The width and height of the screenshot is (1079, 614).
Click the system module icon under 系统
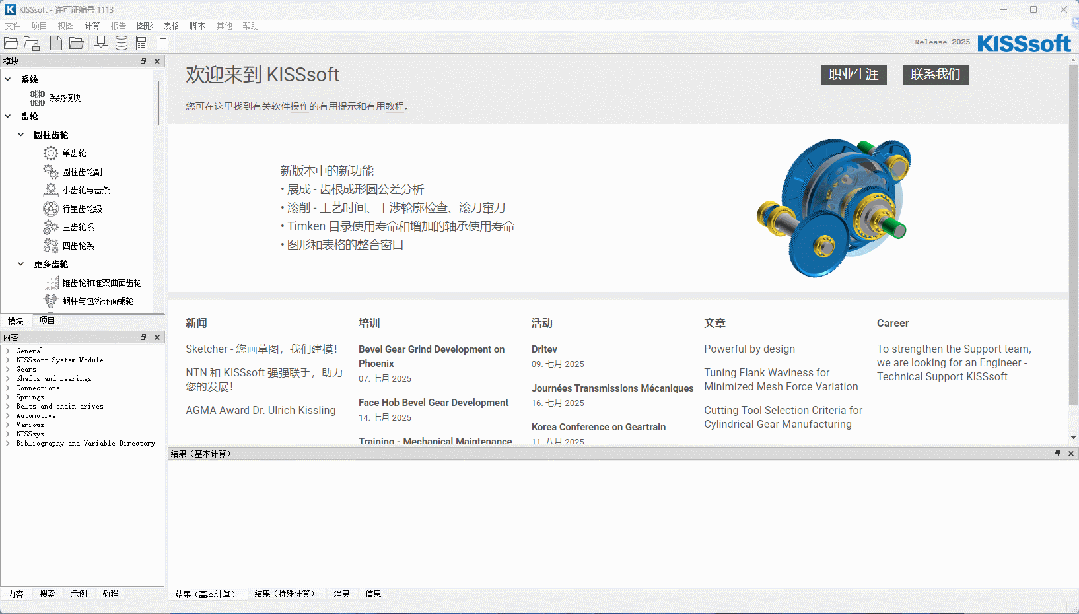pos(38,98)
